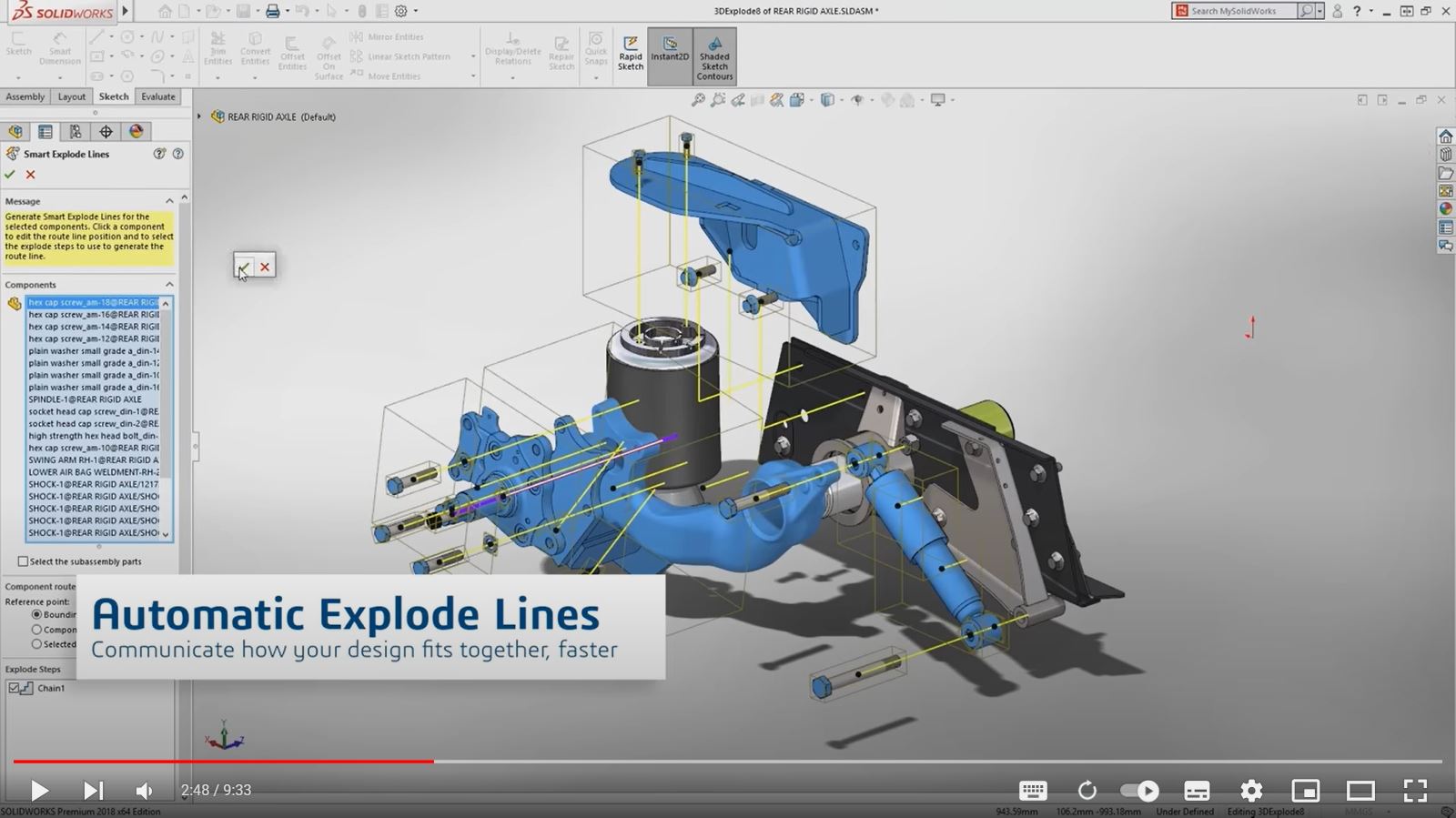Open YouTube player settings gear

pos(1251,790)
